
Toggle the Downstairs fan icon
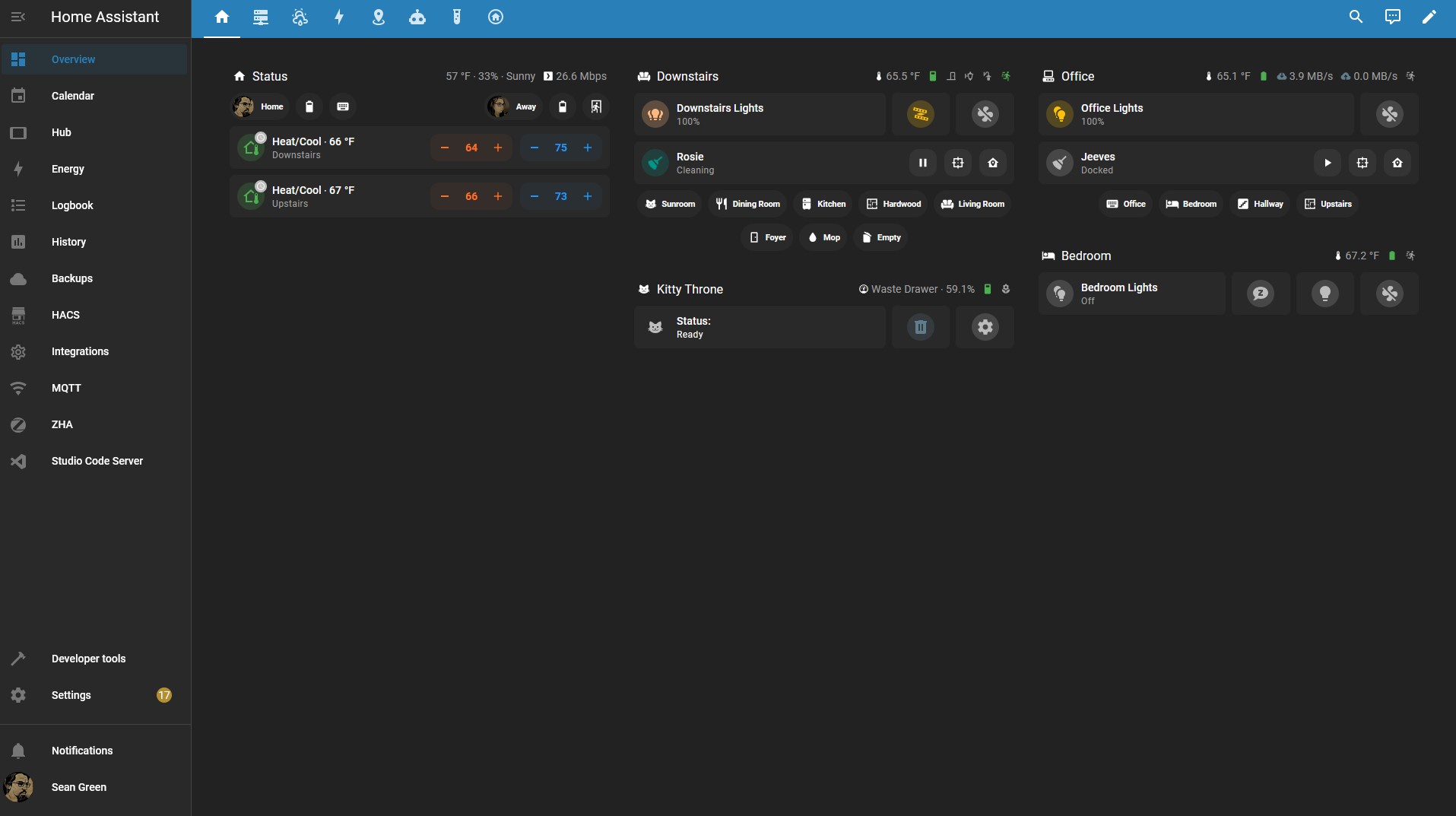985,114
